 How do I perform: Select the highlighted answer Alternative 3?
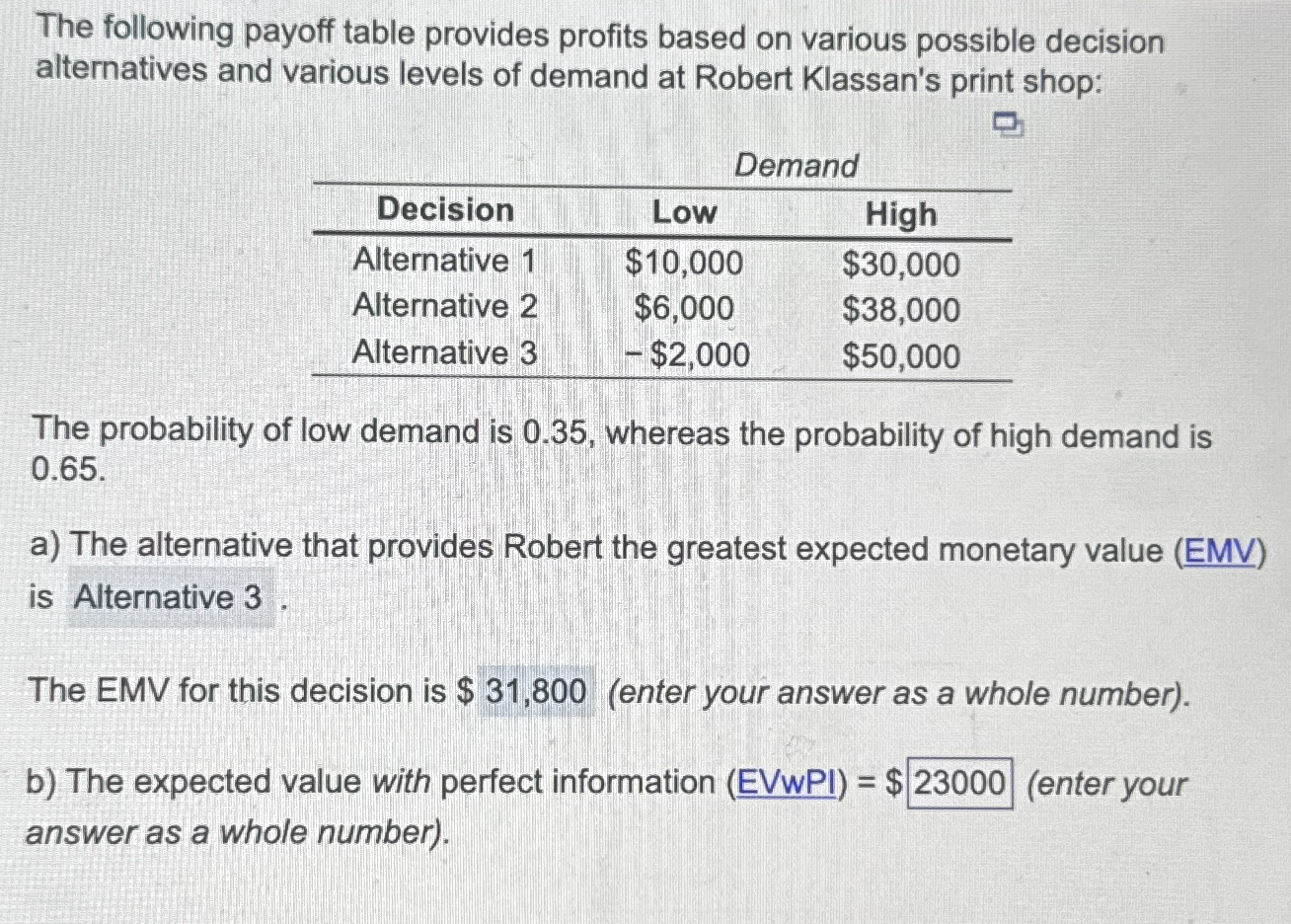(x=168, y=599)
